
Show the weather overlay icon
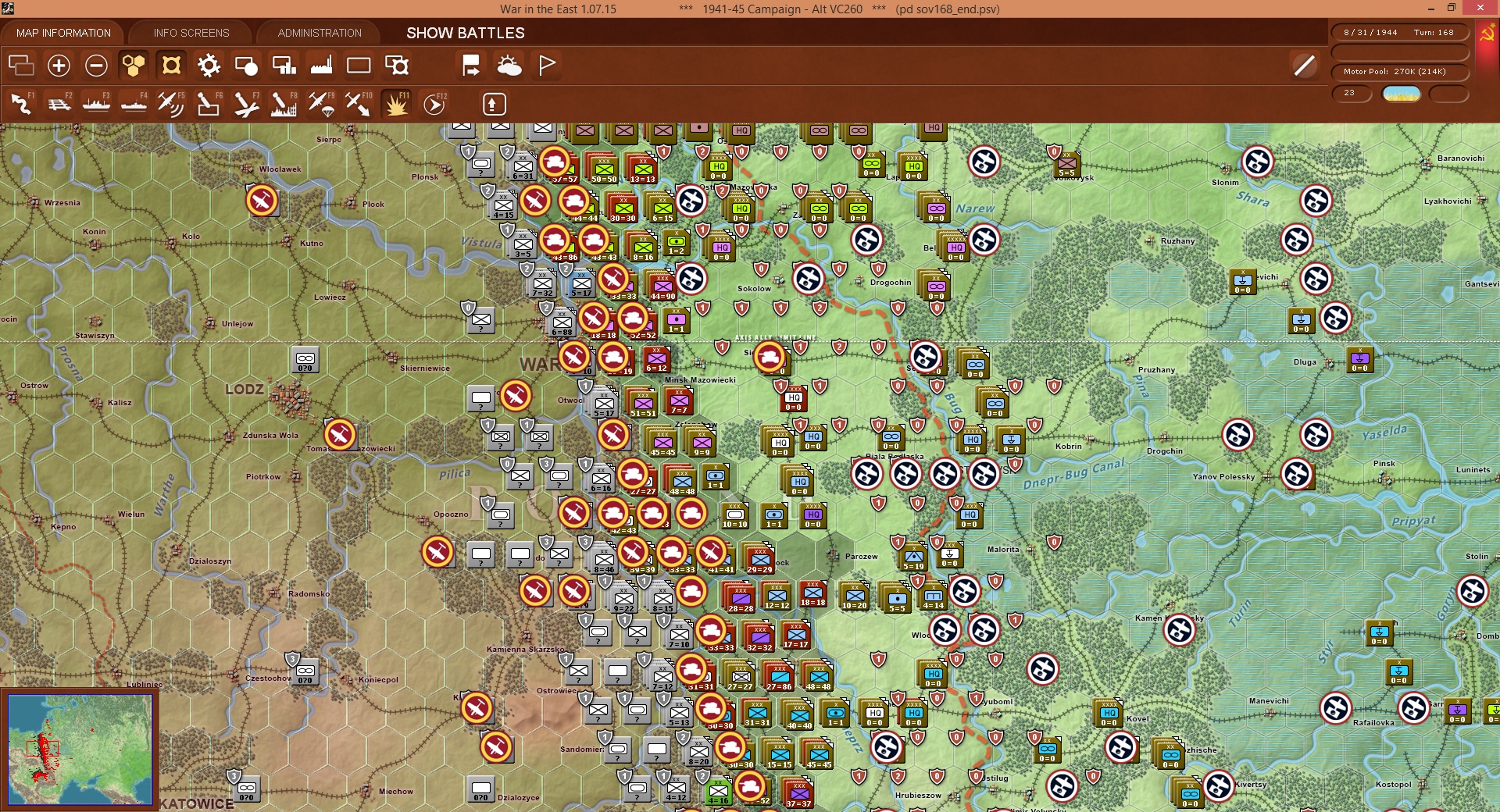pyautogui.click(x=509, y=66)
